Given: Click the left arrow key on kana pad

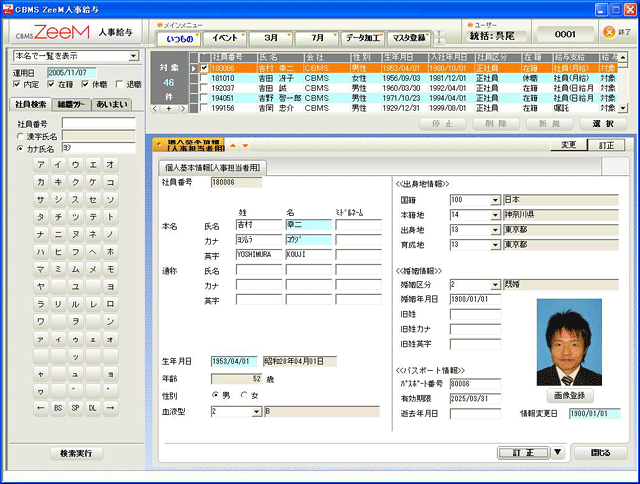Looking at the screenshot, I should click(x=41, y=408).
